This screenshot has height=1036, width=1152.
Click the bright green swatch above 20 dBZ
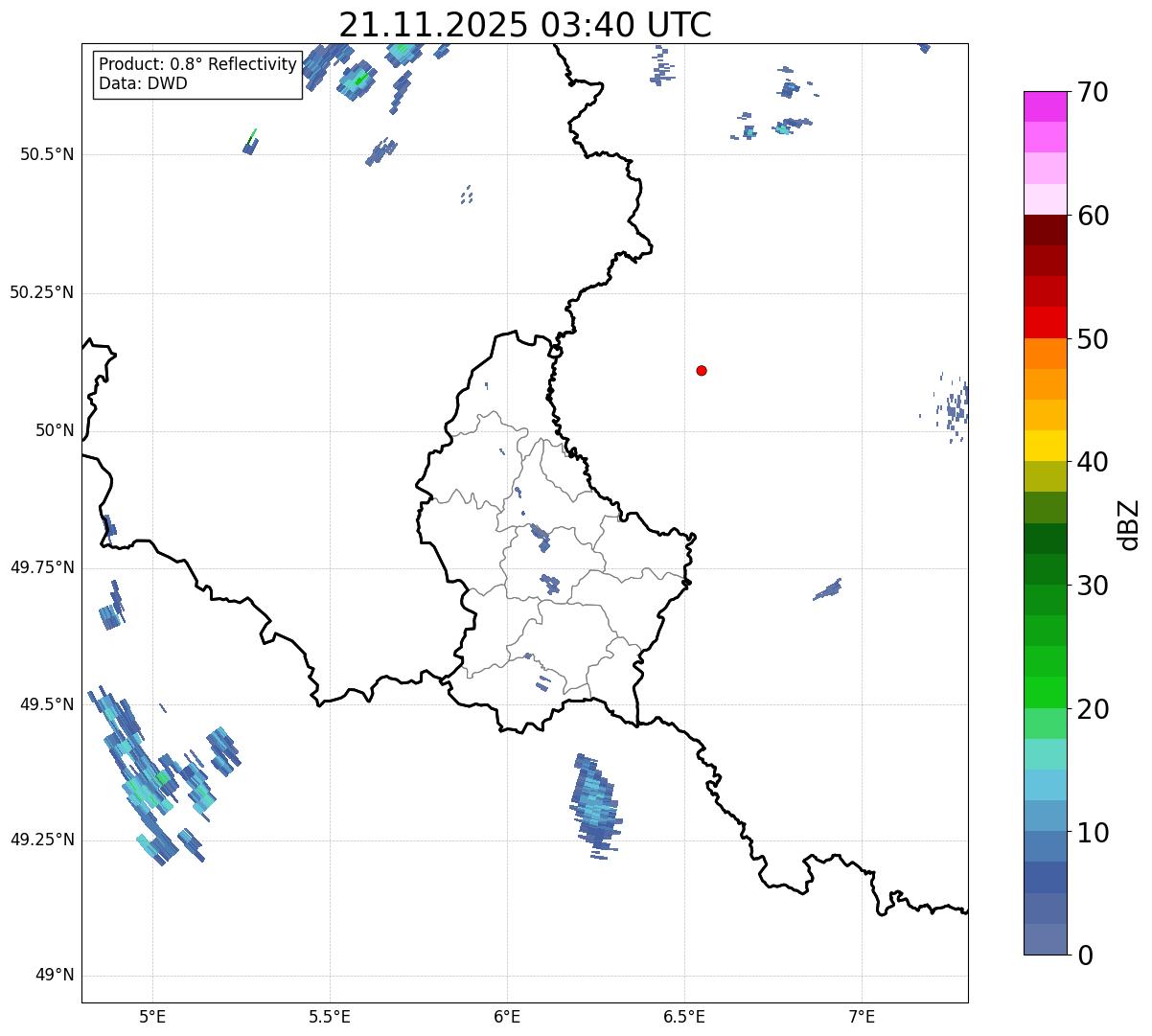pyautogui.click(x=1045, y=692)
